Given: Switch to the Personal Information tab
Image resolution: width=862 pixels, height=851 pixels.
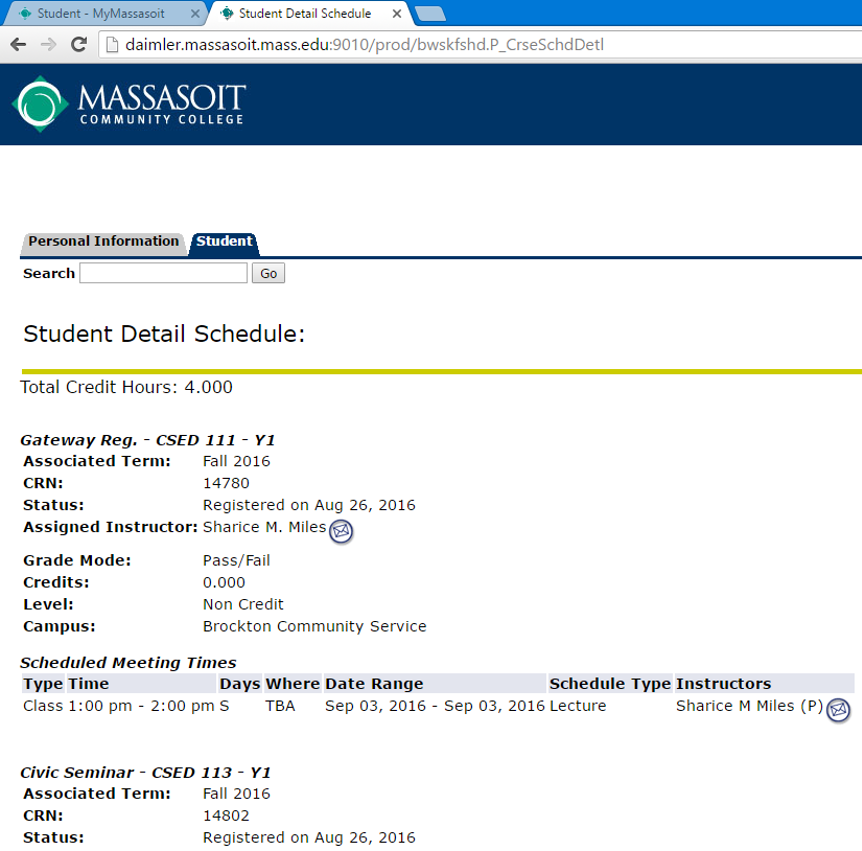Looking at the screenshot, I should point(103,242).
